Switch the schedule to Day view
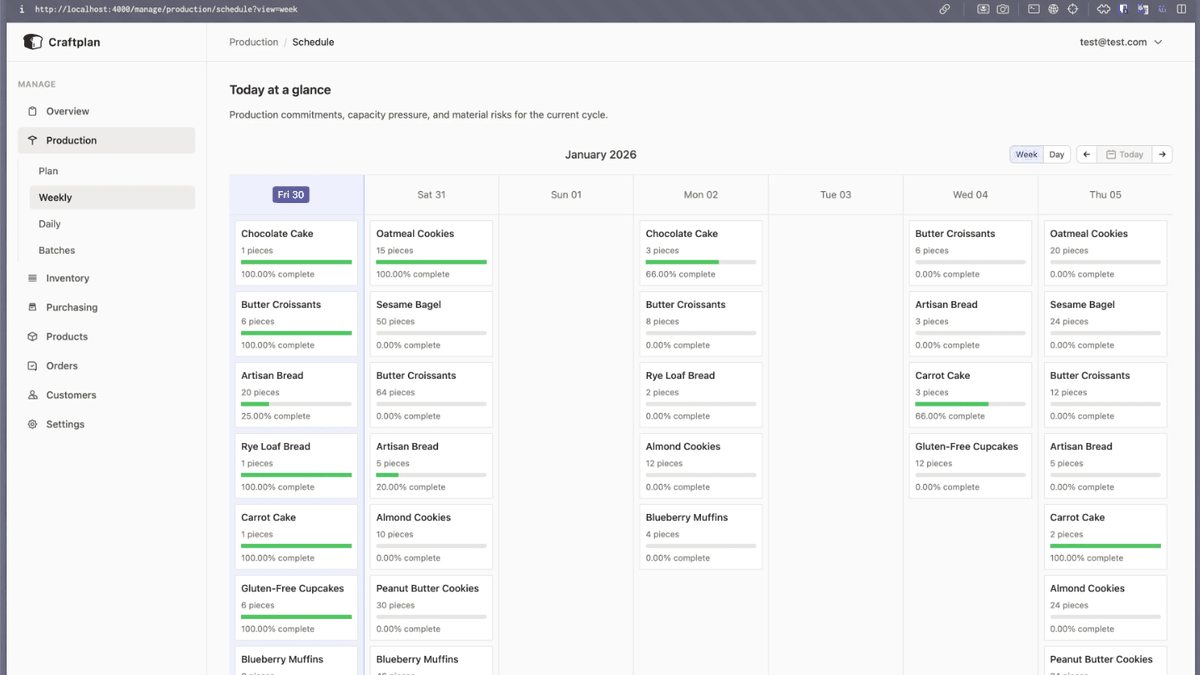Screen dimensions: 1200x675 [1056, 154]
